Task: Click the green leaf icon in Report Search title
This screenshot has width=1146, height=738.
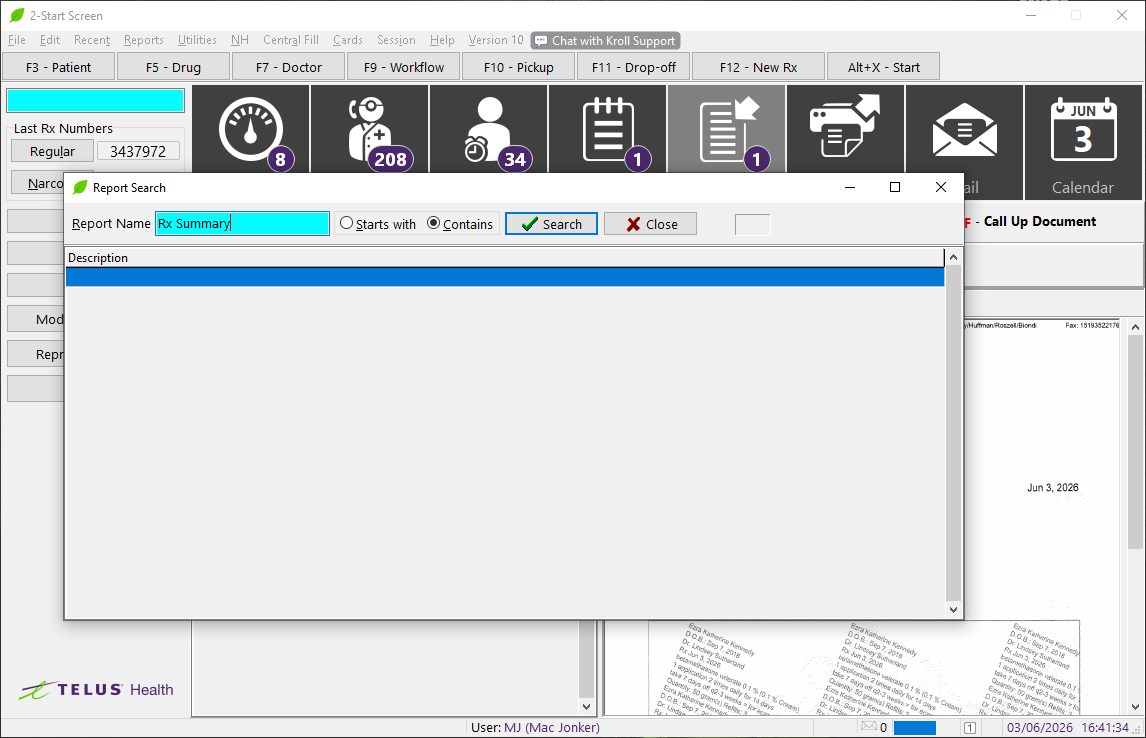Action: point(80,188)
